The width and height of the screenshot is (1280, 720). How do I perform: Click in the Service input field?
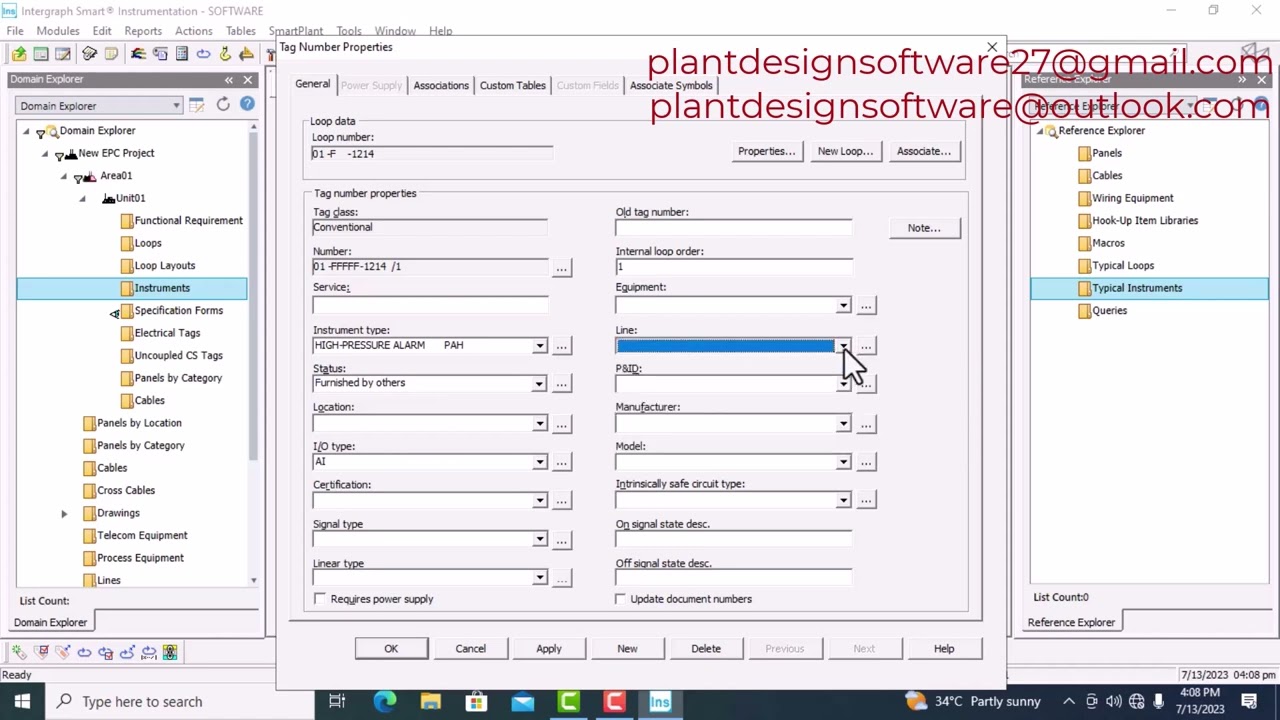point(430,304)
